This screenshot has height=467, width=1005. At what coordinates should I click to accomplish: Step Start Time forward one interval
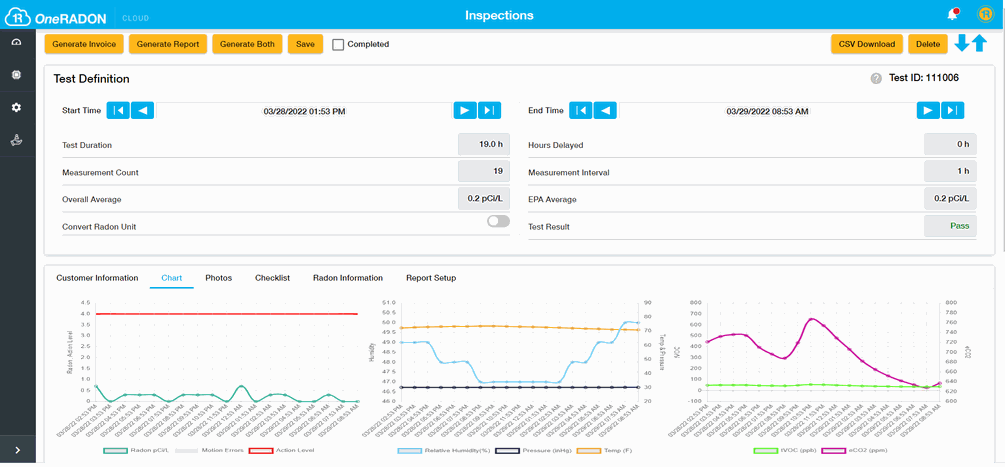(465, 110)
